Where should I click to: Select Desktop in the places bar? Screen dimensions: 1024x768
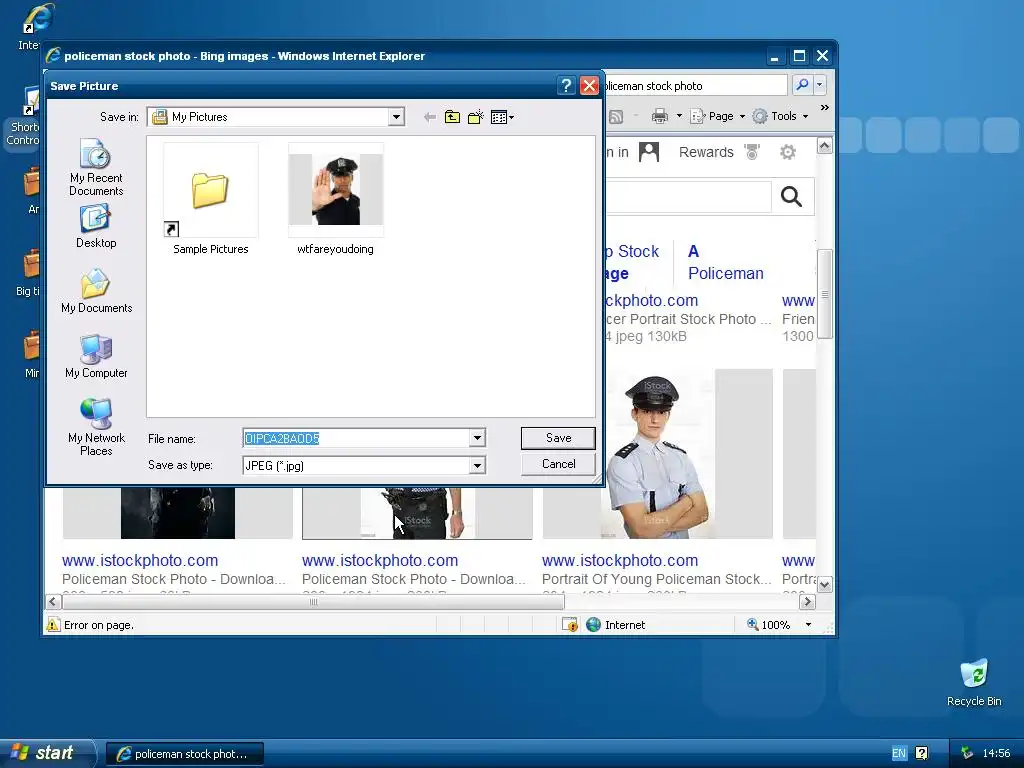96,226
